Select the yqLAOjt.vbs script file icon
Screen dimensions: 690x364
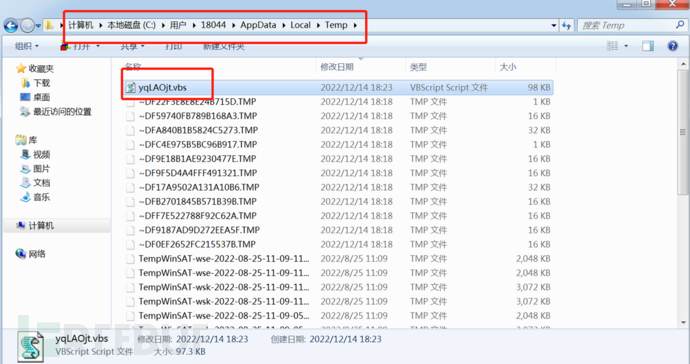point(131,87)
